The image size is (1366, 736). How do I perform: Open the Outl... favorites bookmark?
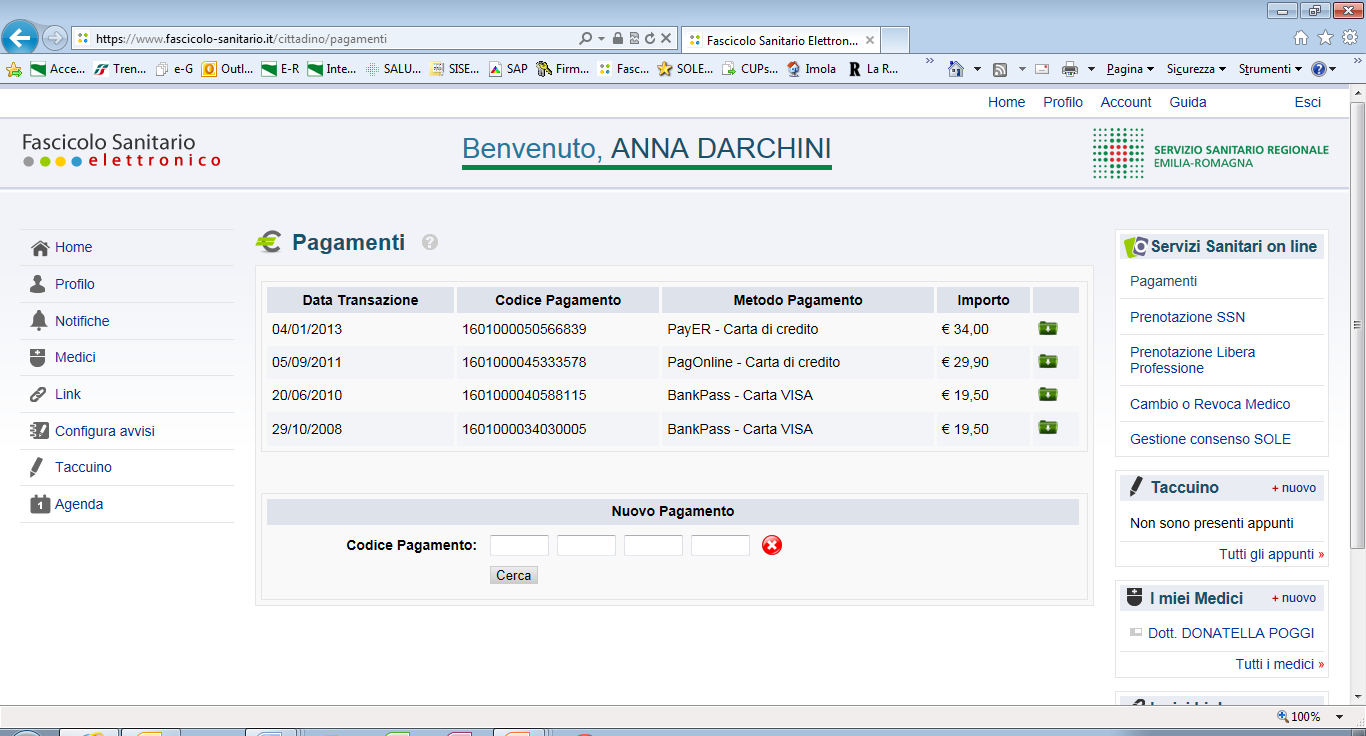(228, 69)
